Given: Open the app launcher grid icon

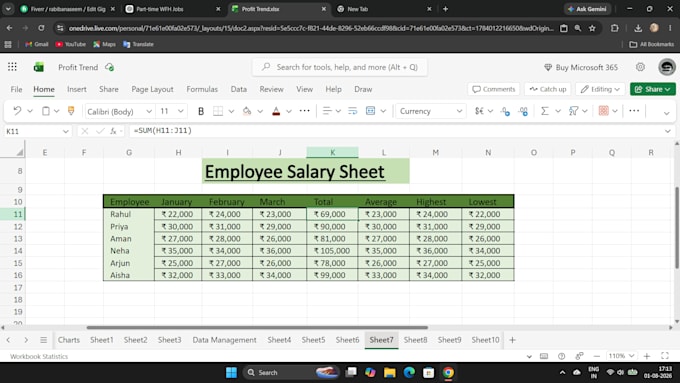Looking at the screenshot, I should tap(12, 67).
